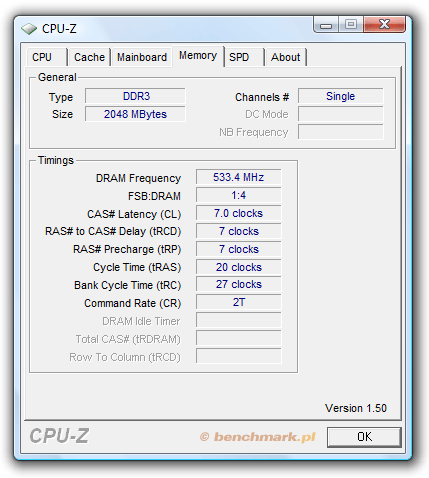The image size is (429, 478).
Task: Click the RAS# Precharge (tRP) label
Action: [x=127, y=249]
